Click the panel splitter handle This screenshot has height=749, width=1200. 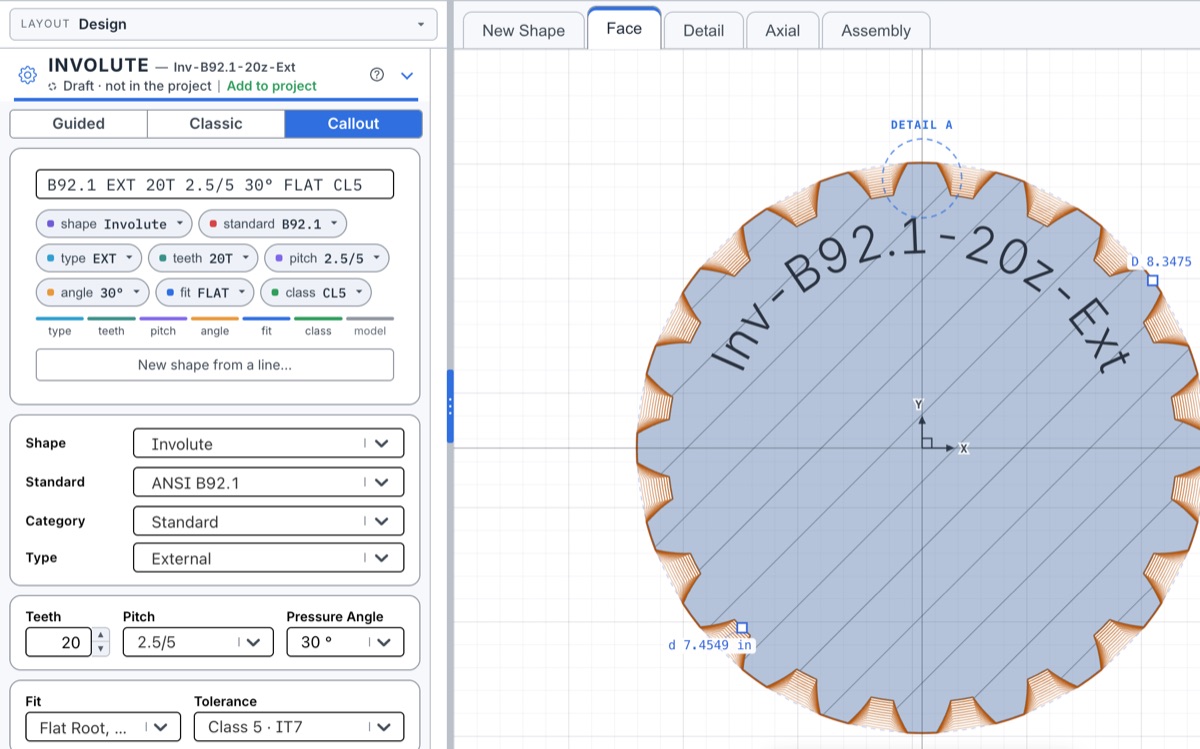coord(450,406)
